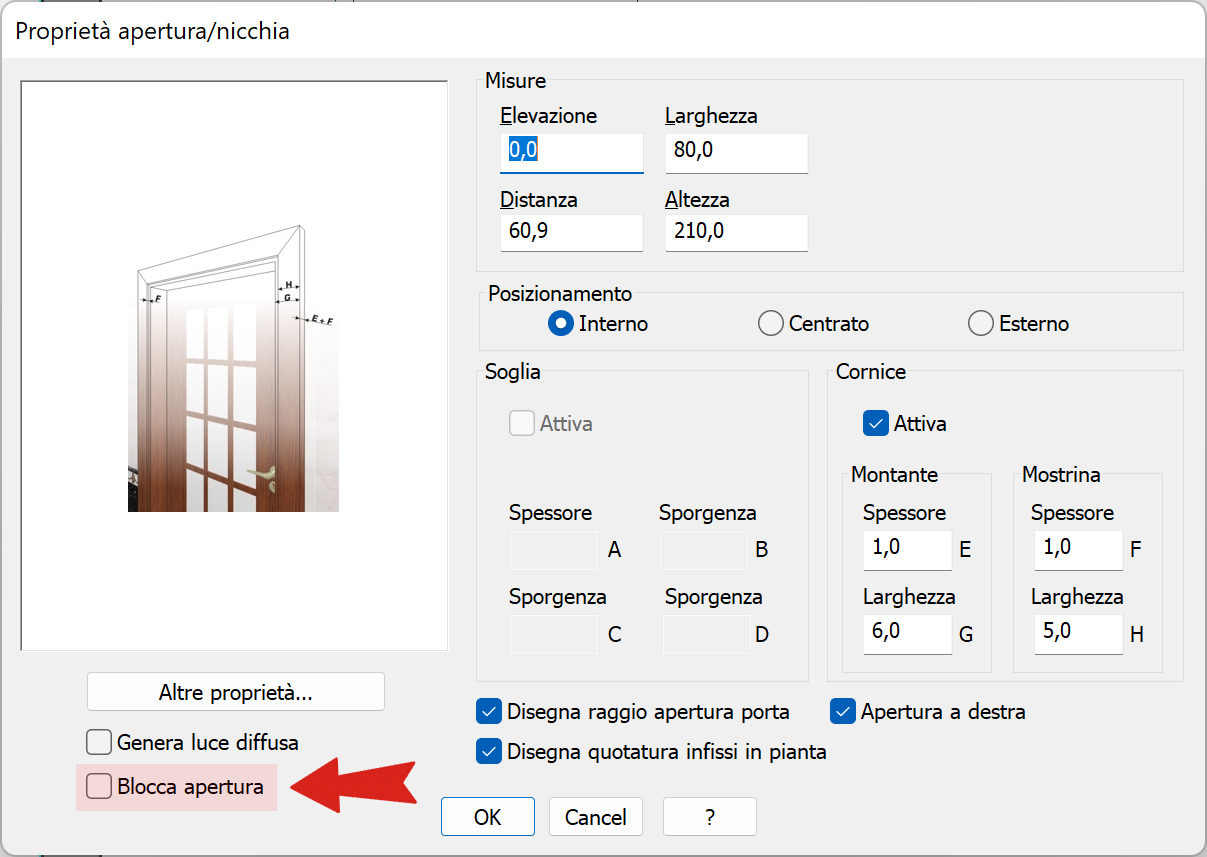
Task: Focus the Elevazione input field
Action: point(572,152)
